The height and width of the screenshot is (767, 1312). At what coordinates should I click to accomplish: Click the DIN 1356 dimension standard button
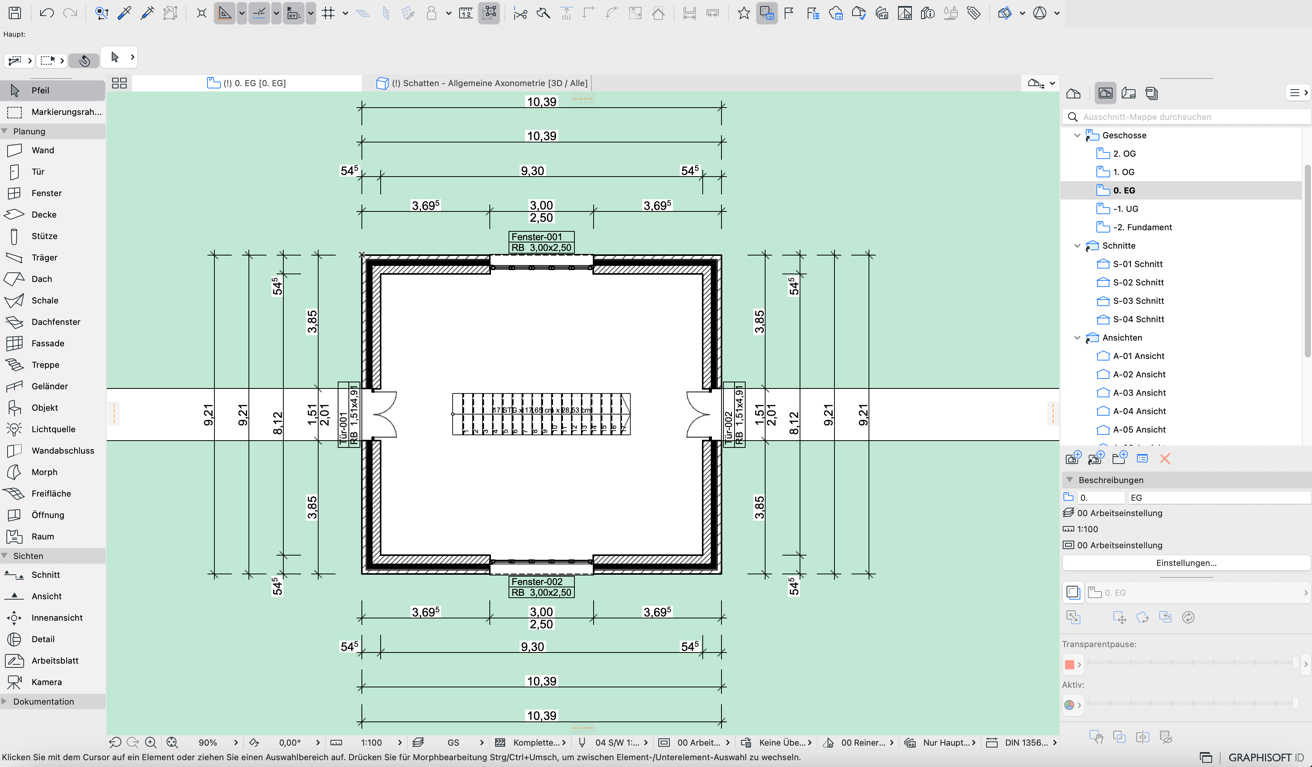[x=1022, y=743]
